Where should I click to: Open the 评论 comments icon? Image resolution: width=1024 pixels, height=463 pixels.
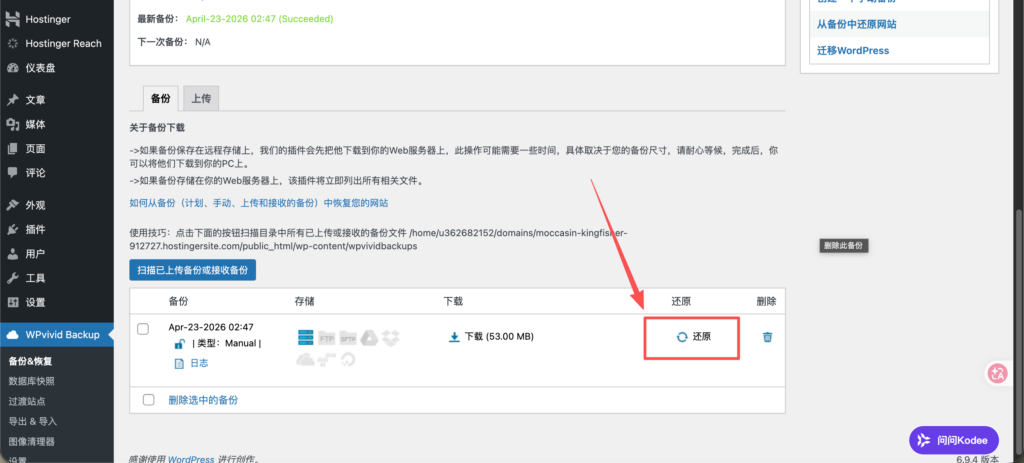point(12,172)
